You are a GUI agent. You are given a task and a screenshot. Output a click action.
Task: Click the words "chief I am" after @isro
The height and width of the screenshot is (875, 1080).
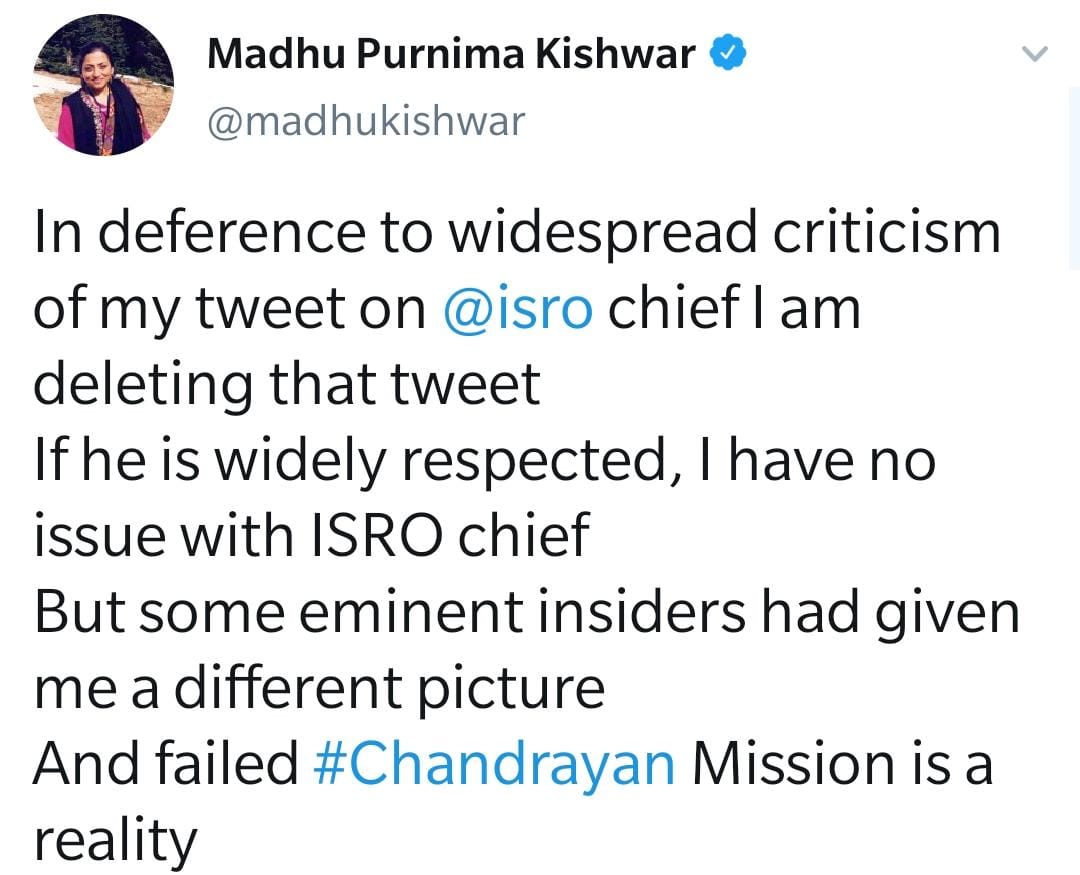735,311
